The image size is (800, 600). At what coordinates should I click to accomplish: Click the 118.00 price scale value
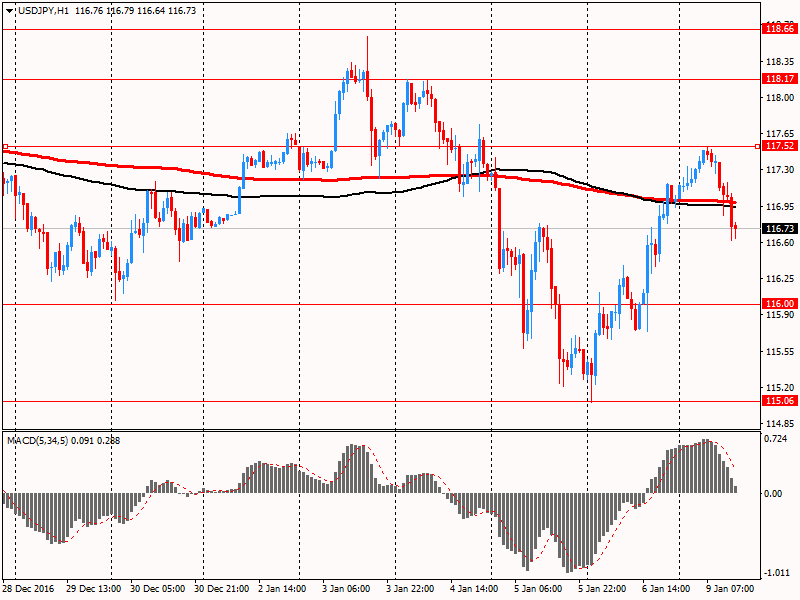pos(780,97)
